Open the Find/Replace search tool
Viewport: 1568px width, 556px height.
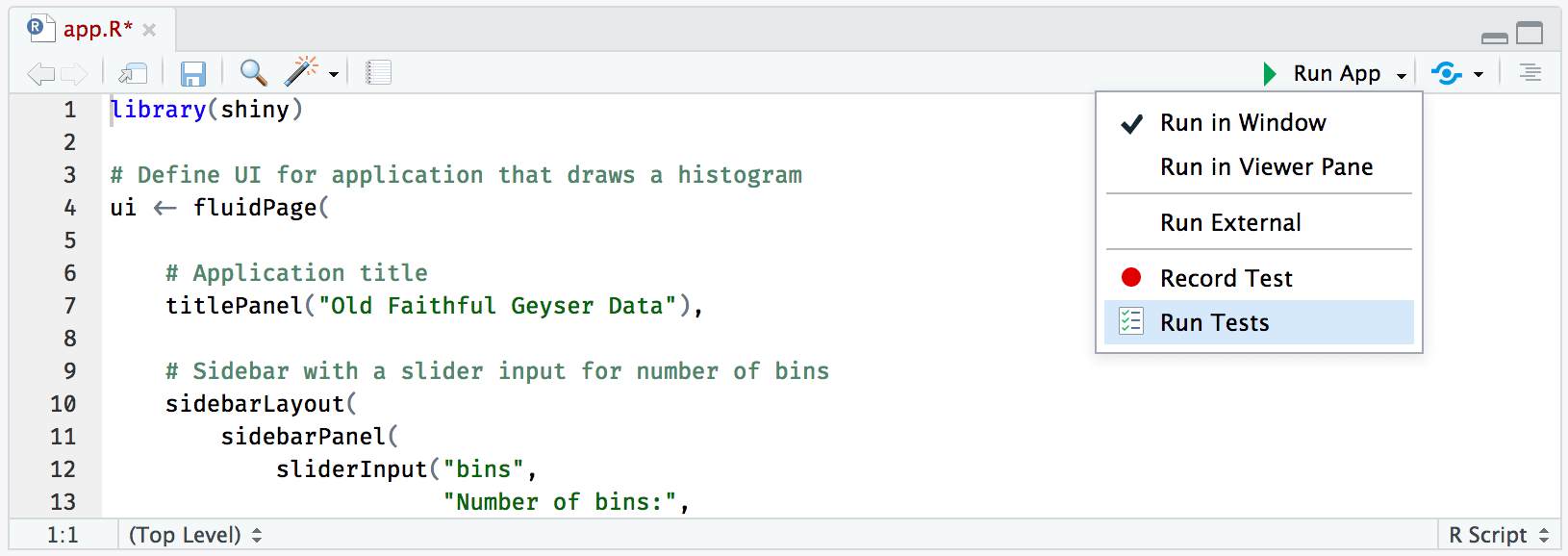click(x=252, y=71)
